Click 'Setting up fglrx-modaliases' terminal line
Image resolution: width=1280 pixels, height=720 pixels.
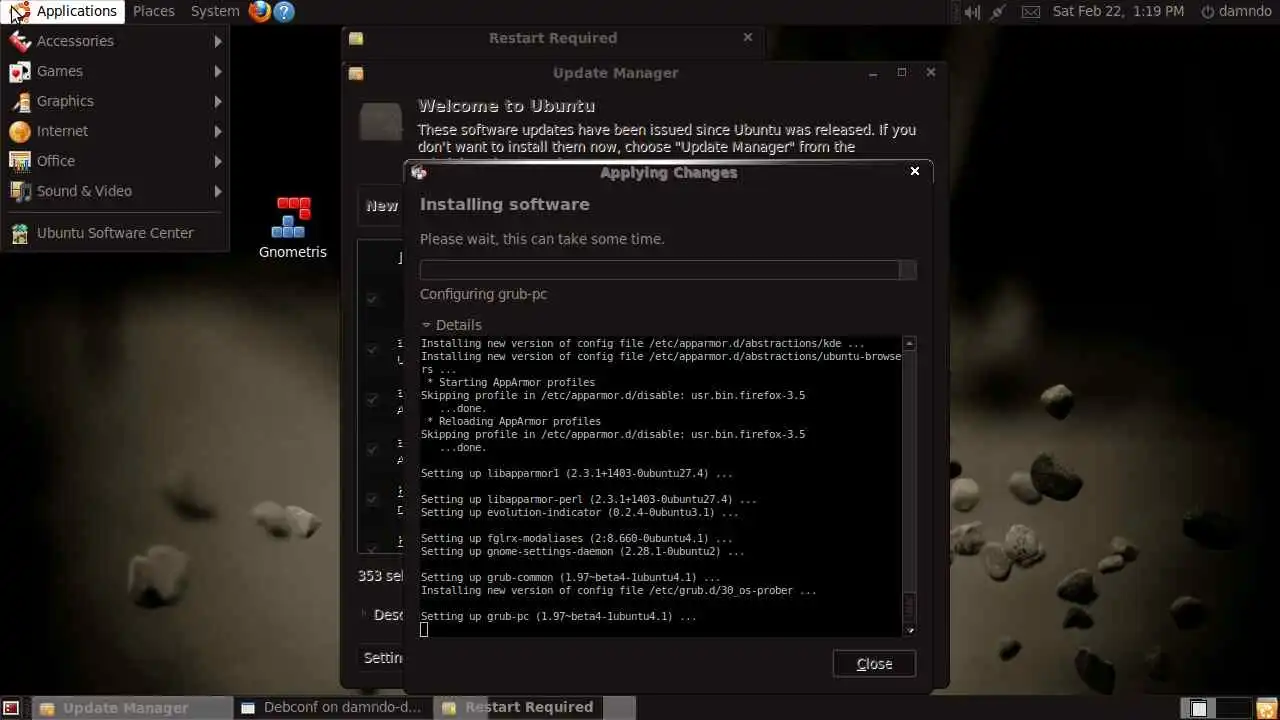576,538
